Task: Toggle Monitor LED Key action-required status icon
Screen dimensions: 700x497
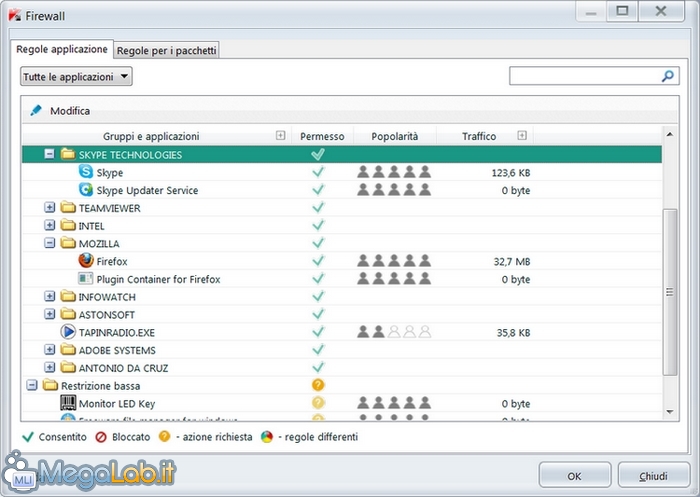Action: pos(318,403)
